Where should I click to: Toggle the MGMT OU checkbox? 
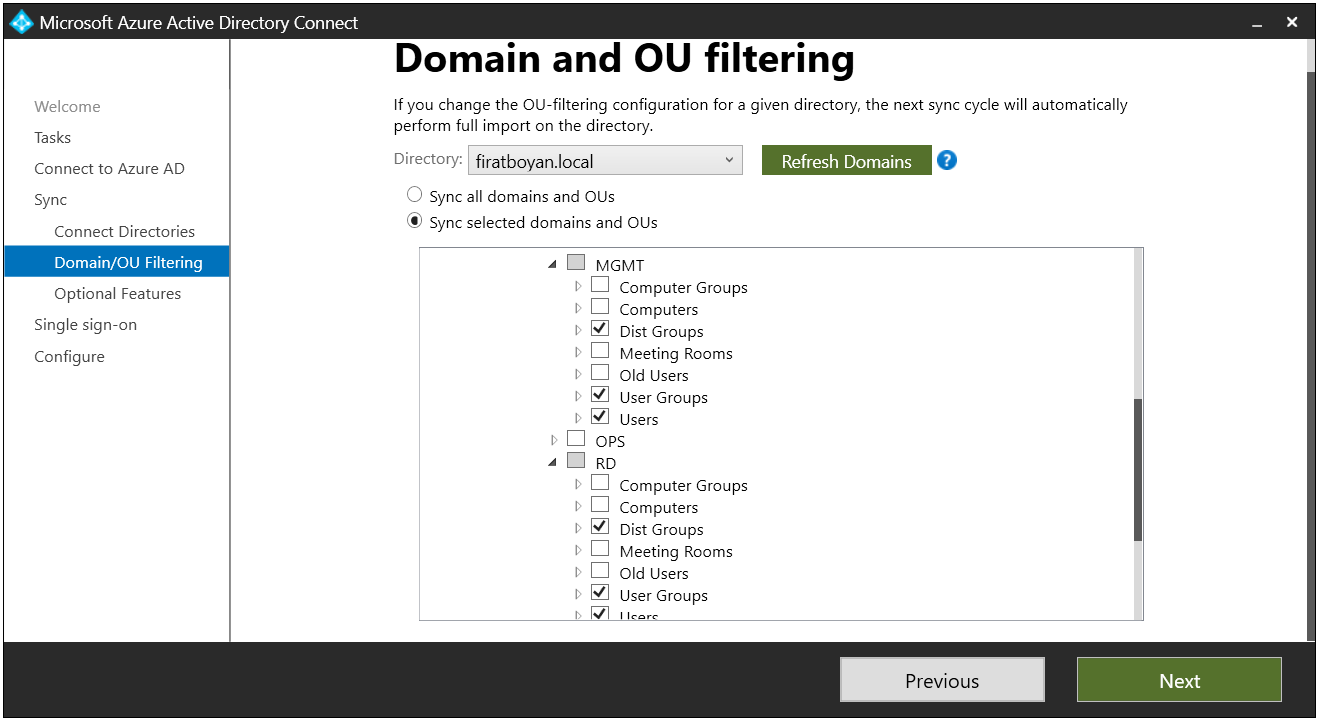[575, 263]
